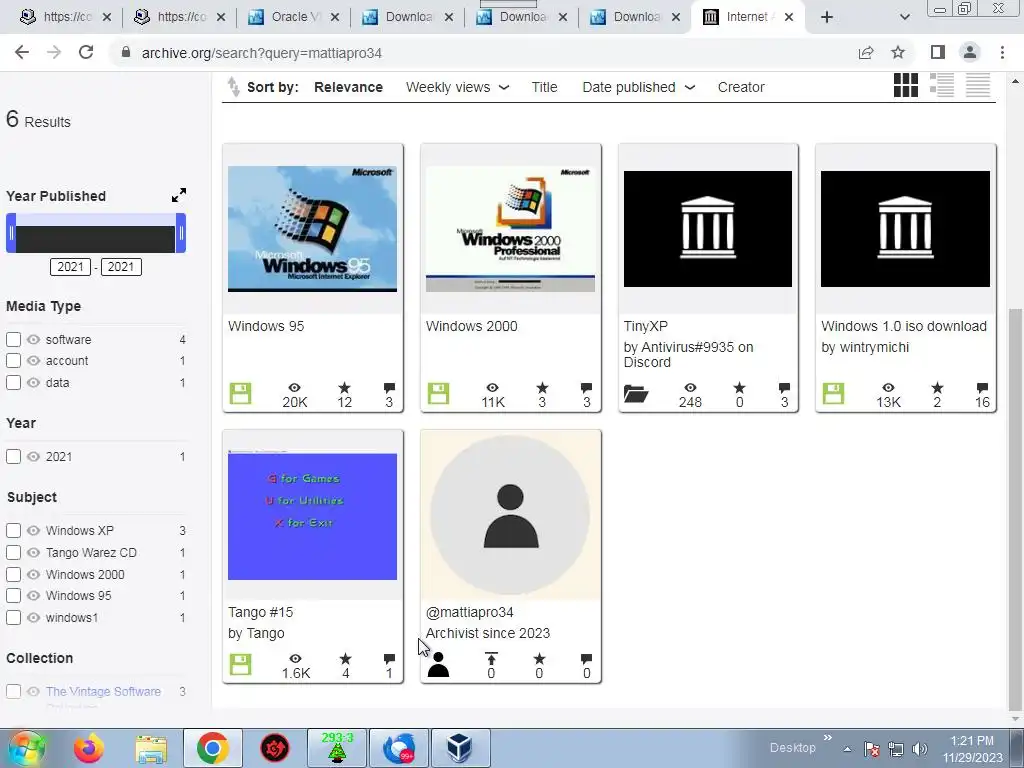
Task: Open Windows 95 thumbnail image
Action: click(312, 229)
